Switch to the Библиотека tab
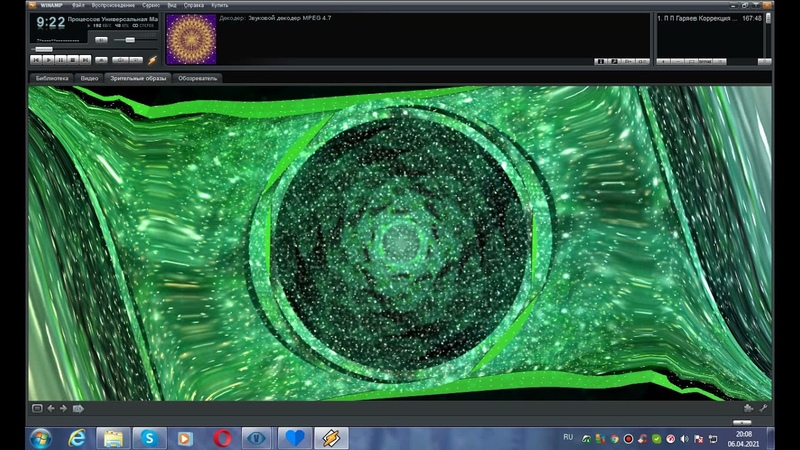800x450 pixels. click(x=52, y=77)
